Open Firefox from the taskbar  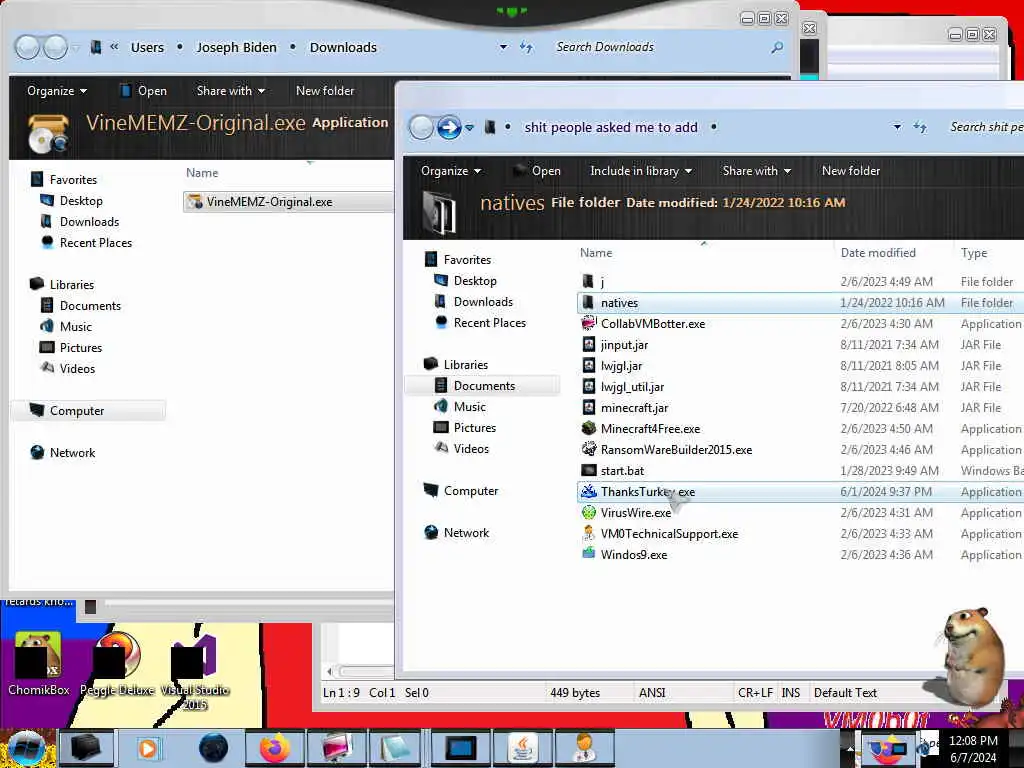point(274,748)
